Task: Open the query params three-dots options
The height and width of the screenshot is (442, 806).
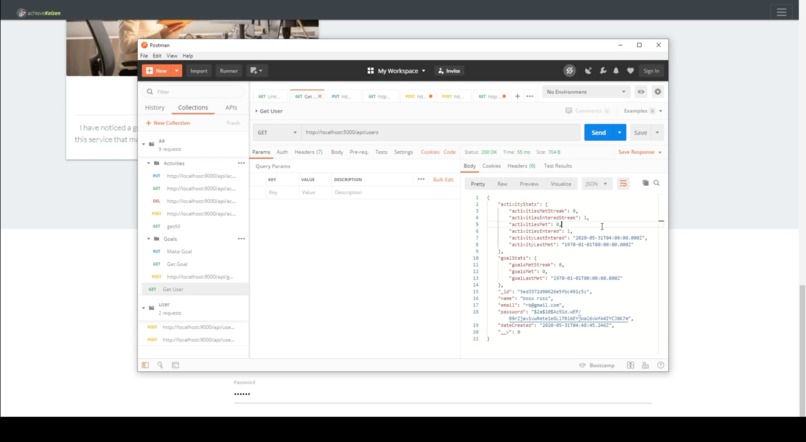Action: 421,179
